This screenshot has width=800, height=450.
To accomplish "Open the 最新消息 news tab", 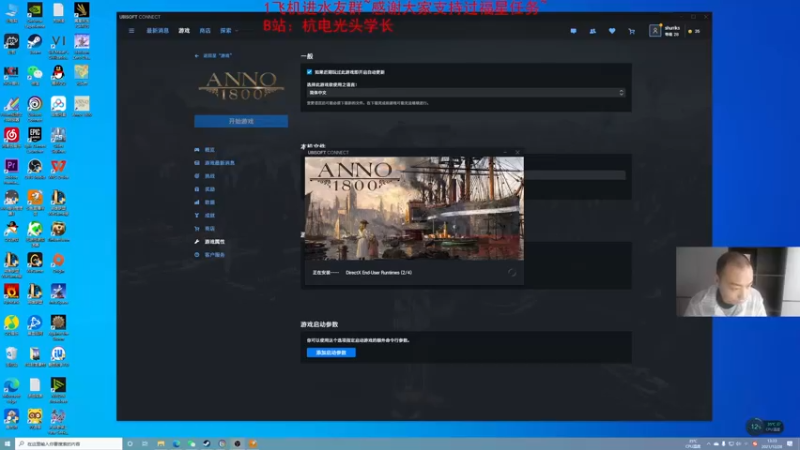I will 157,31.
